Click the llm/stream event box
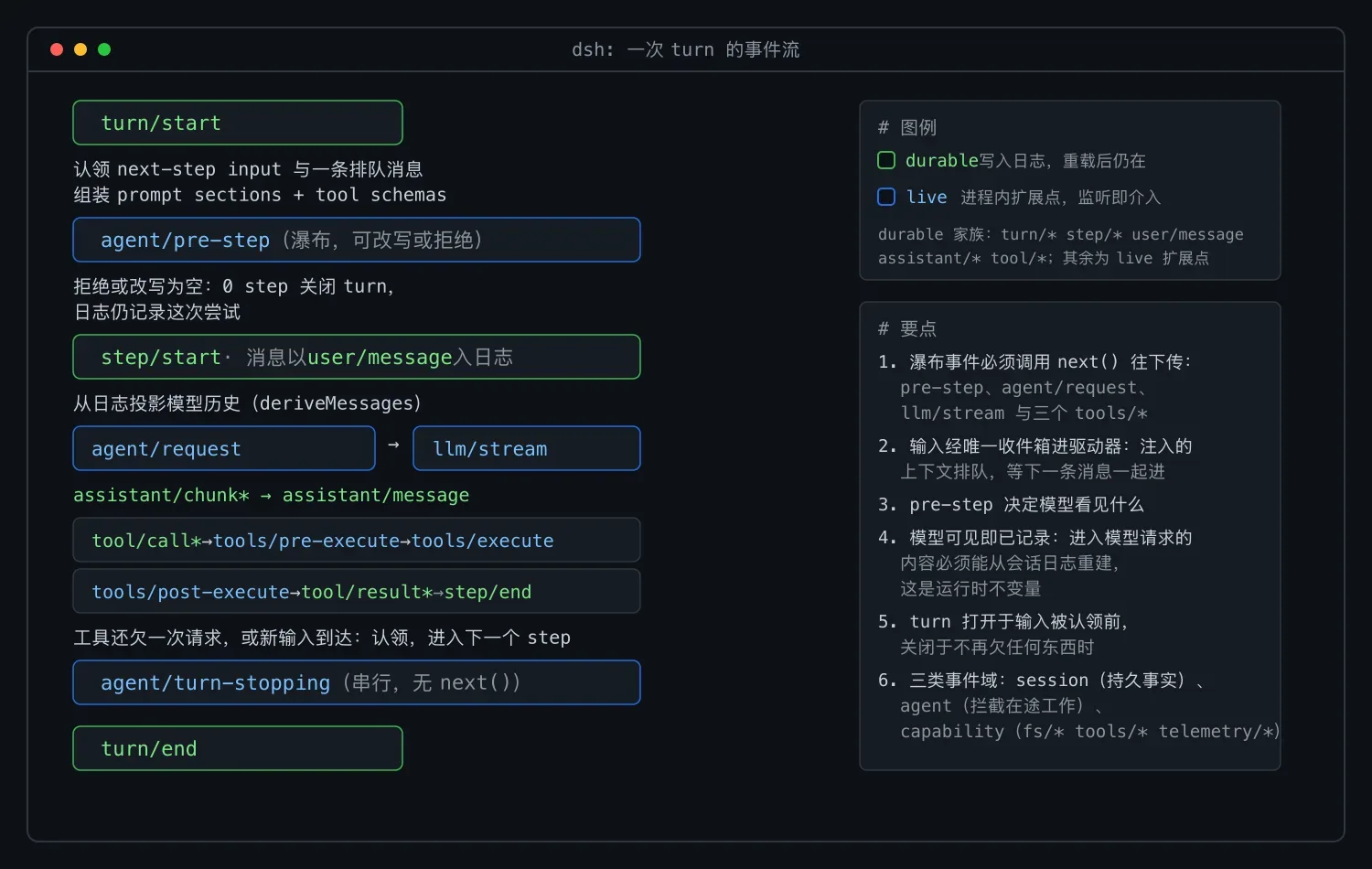 527,448
